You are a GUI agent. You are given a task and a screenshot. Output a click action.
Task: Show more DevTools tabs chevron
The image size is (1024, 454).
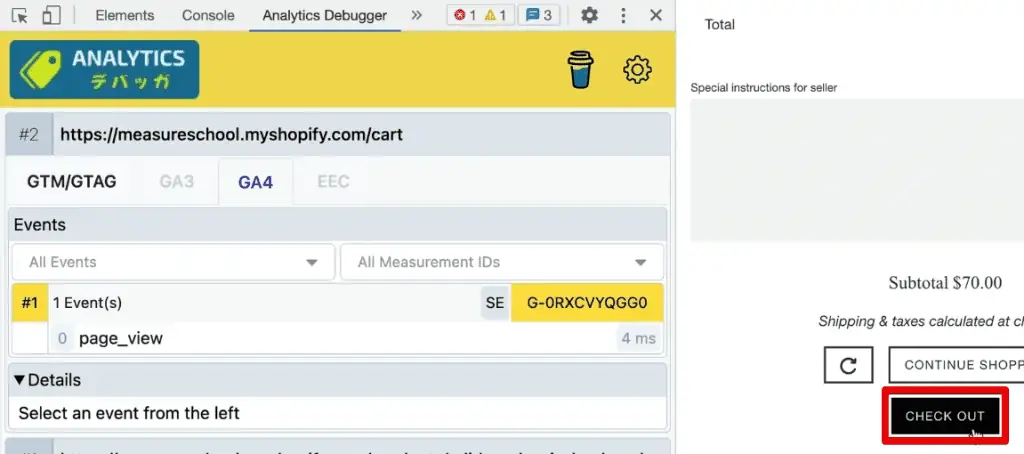point(417,15)
